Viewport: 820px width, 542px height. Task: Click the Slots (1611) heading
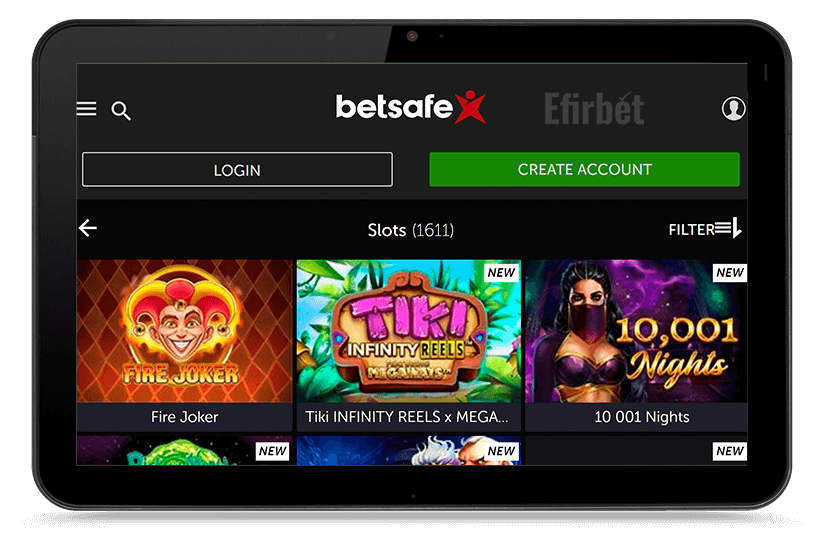pyautogui.click(x=411, y=230)
